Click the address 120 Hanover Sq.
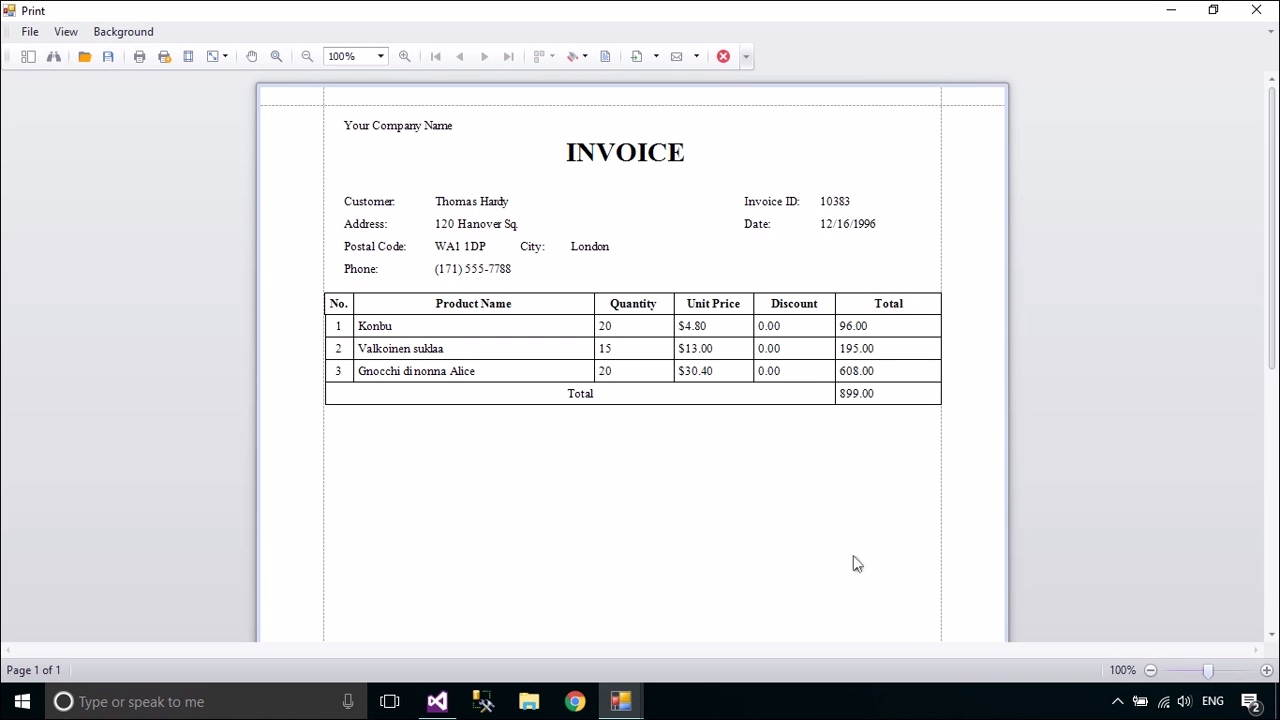1280x720 pixels. tap(476, 224)
